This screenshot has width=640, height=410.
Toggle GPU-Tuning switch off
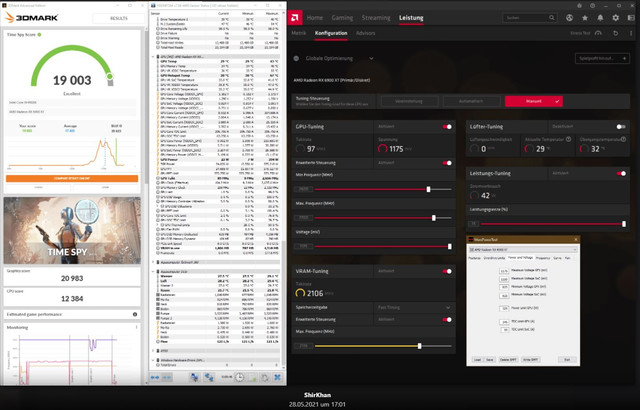[447, 127]
